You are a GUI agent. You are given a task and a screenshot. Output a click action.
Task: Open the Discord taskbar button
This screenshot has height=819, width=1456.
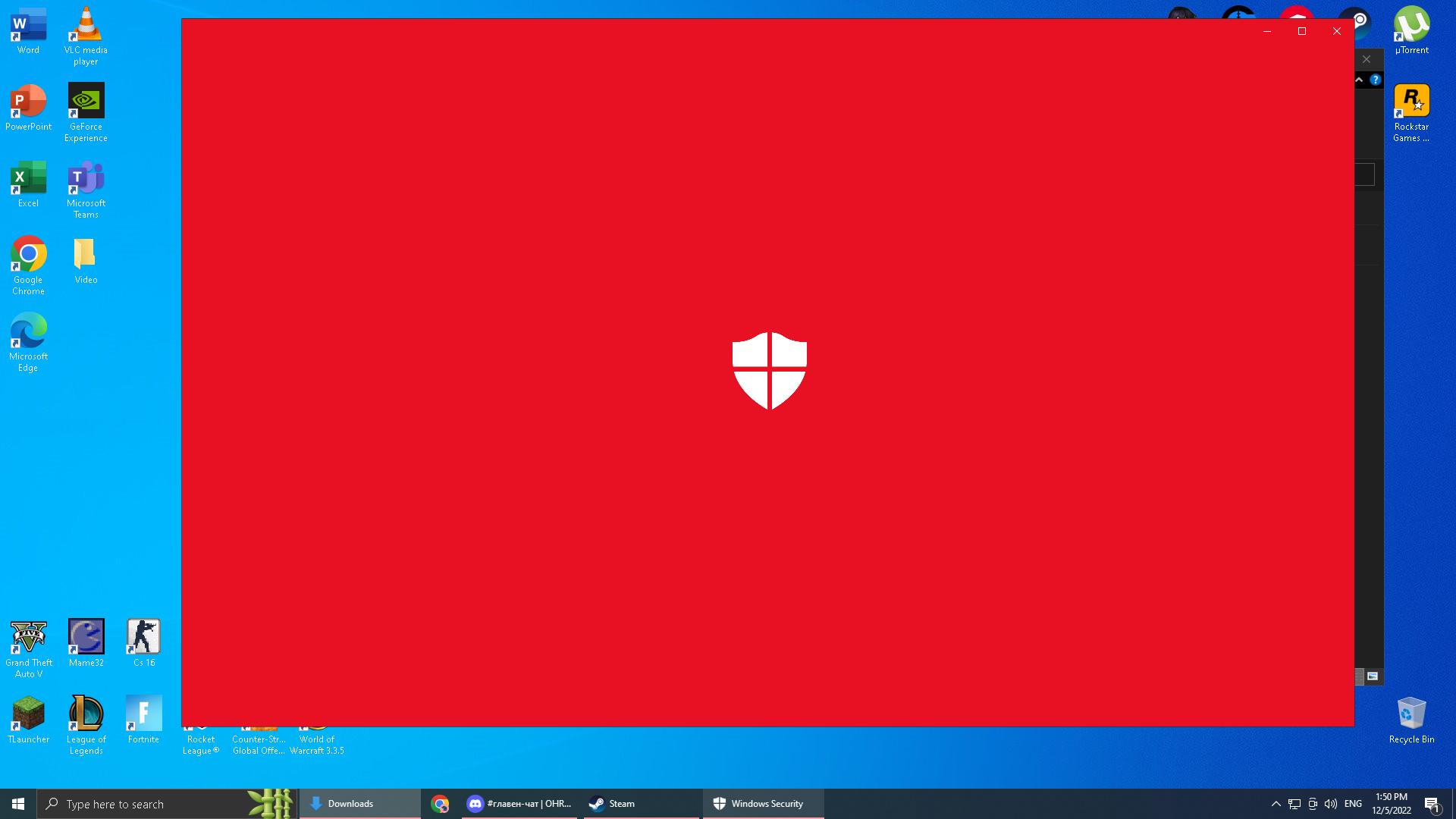click(520, 804)
